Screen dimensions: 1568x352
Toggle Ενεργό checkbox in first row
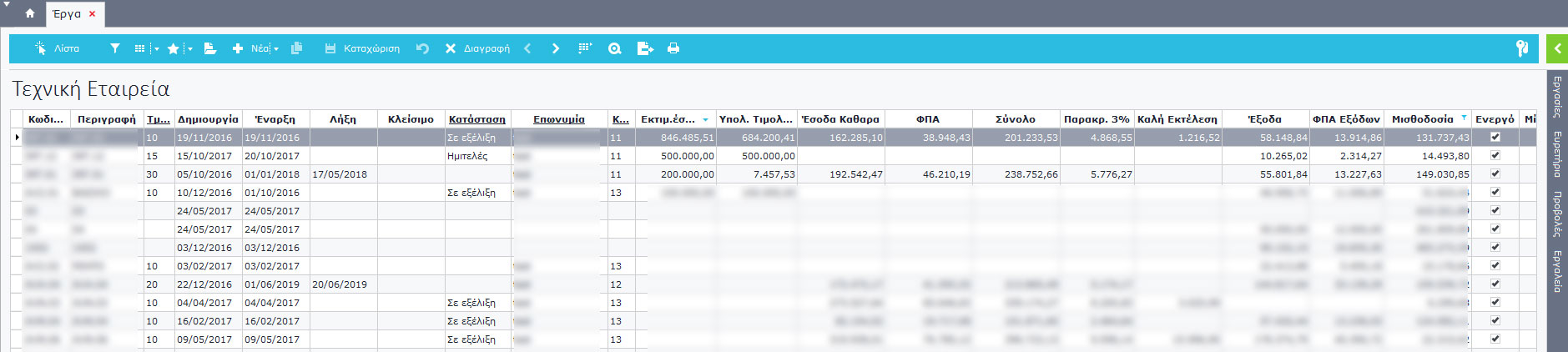(1495, 137)
